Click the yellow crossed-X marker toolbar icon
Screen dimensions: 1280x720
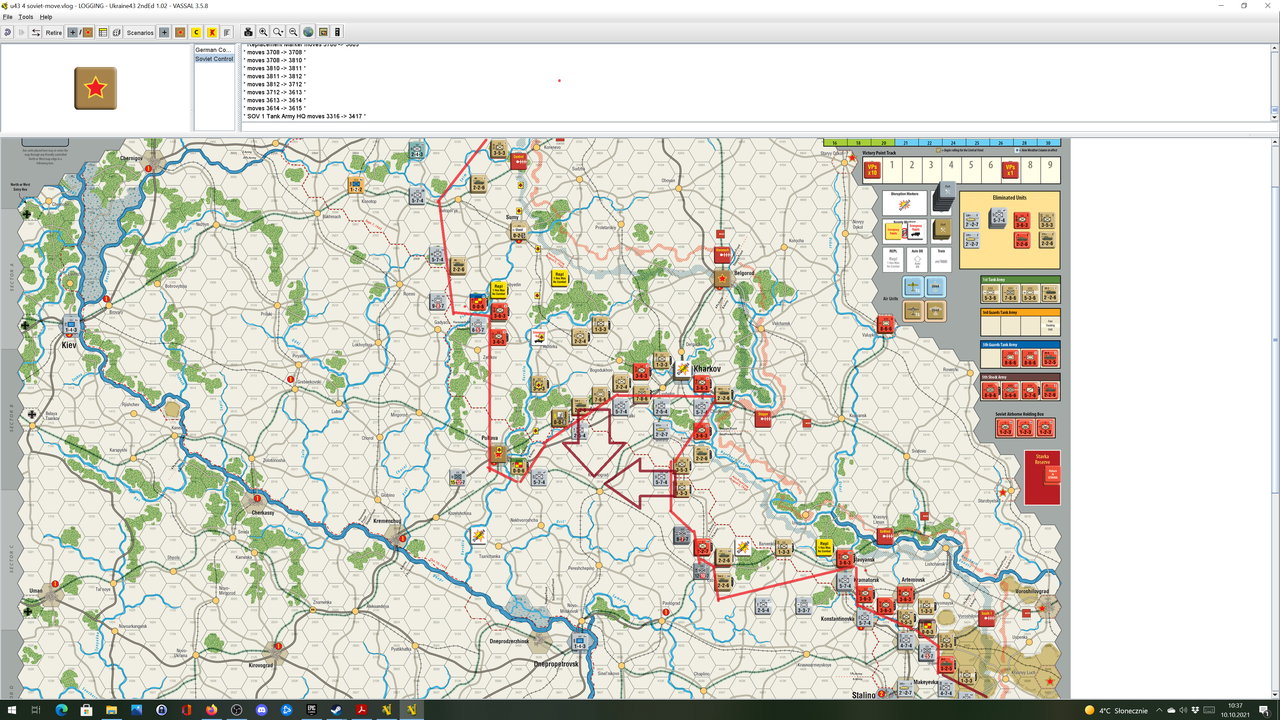(212, 32)
